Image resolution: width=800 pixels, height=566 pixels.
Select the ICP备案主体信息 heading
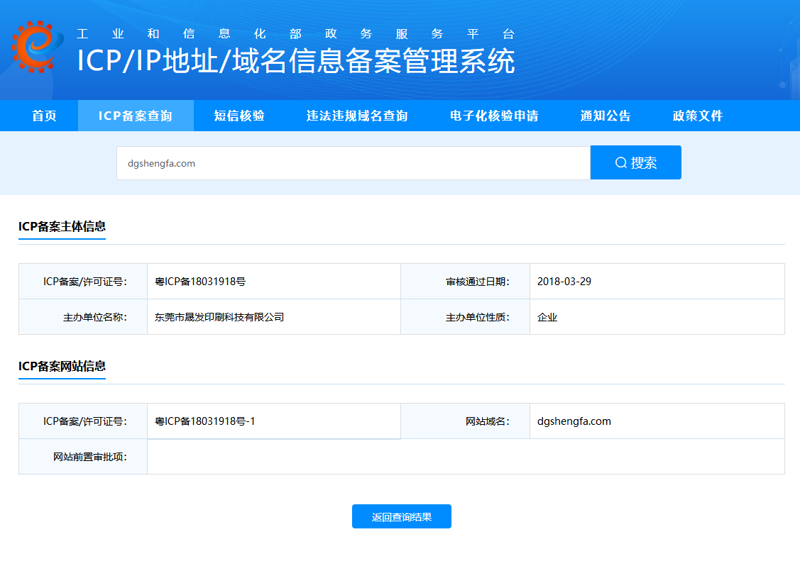pos(62,227)
